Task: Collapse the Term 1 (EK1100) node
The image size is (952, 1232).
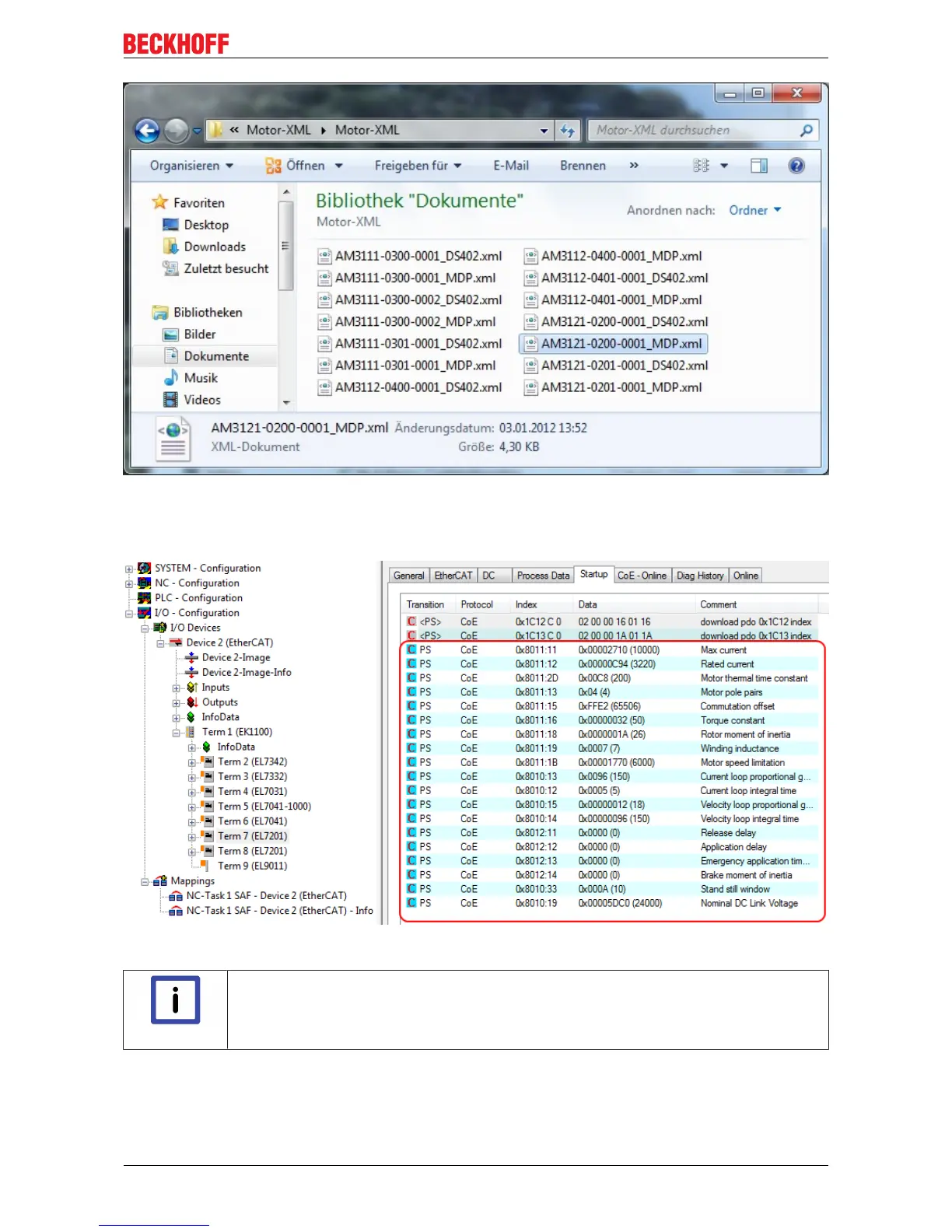Action: pyautogui.click(x=177, y=733)
